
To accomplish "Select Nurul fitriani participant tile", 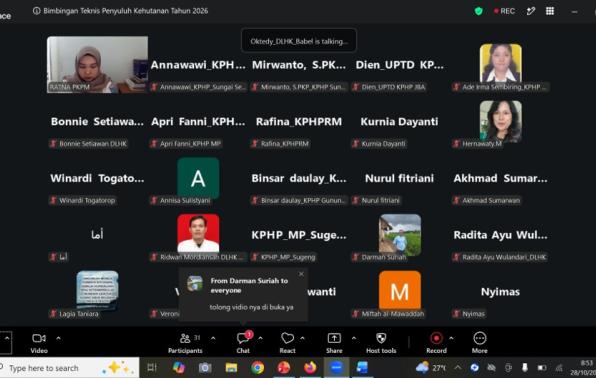I will click(399, 178).
